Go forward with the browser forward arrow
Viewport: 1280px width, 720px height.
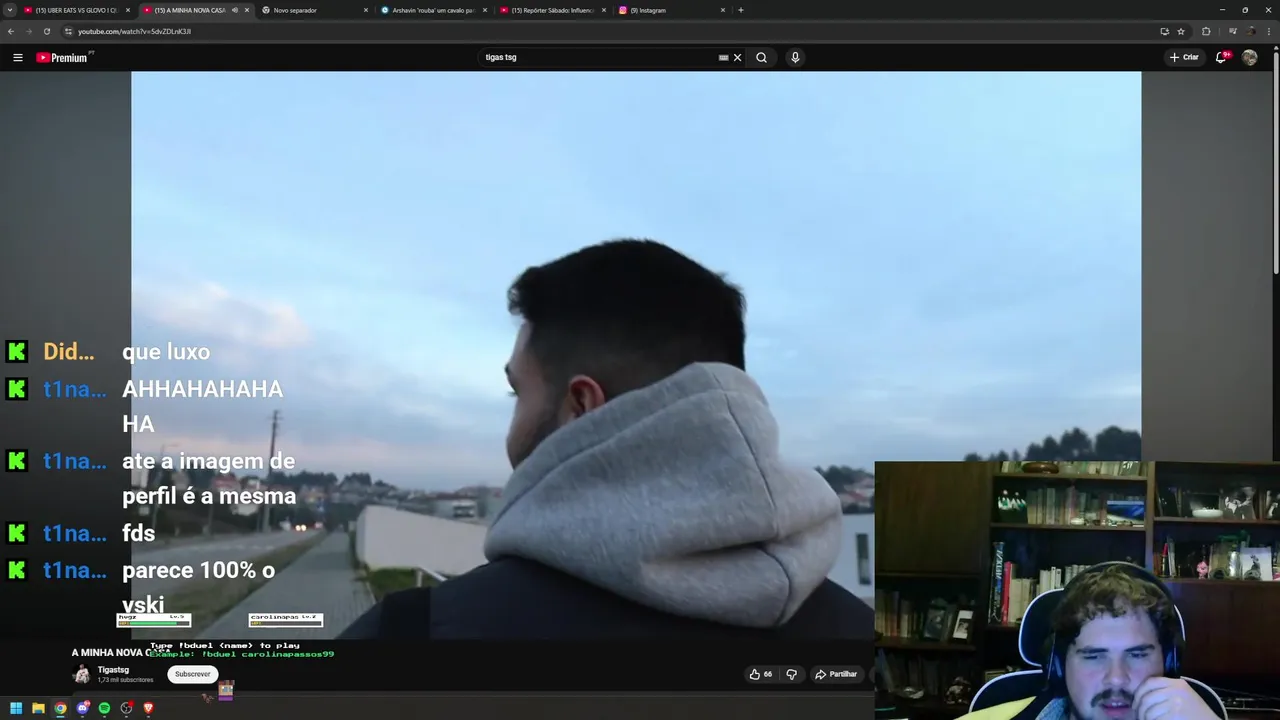[29, 31]
